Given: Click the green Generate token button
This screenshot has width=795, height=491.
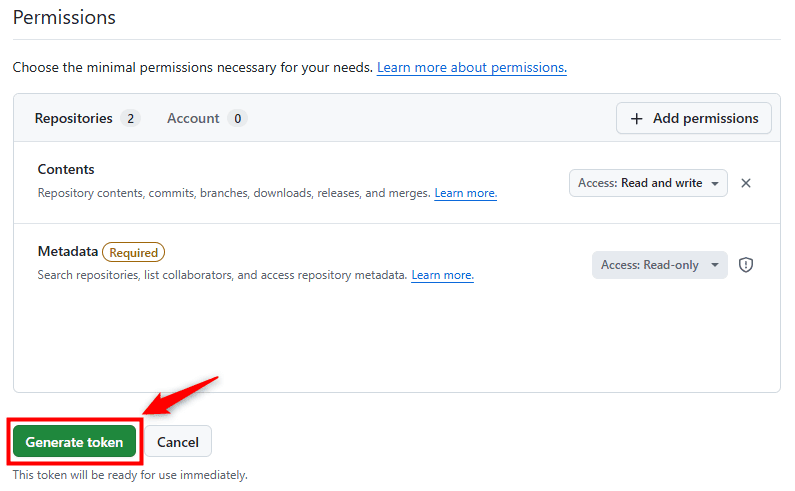Looking at the screenshot, I should (x=75, y=442).
